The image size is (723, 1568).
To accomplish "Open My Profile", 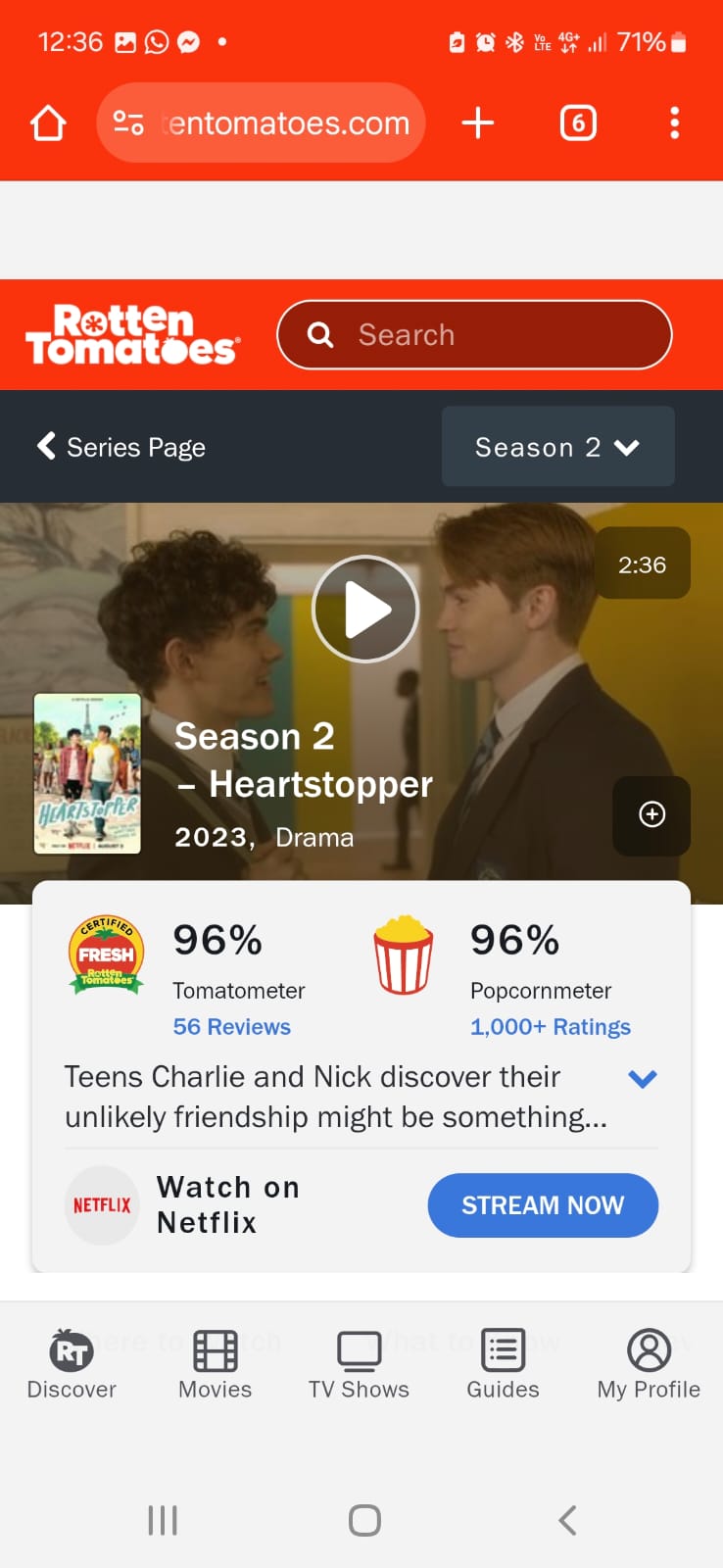I will (649, 1364).
